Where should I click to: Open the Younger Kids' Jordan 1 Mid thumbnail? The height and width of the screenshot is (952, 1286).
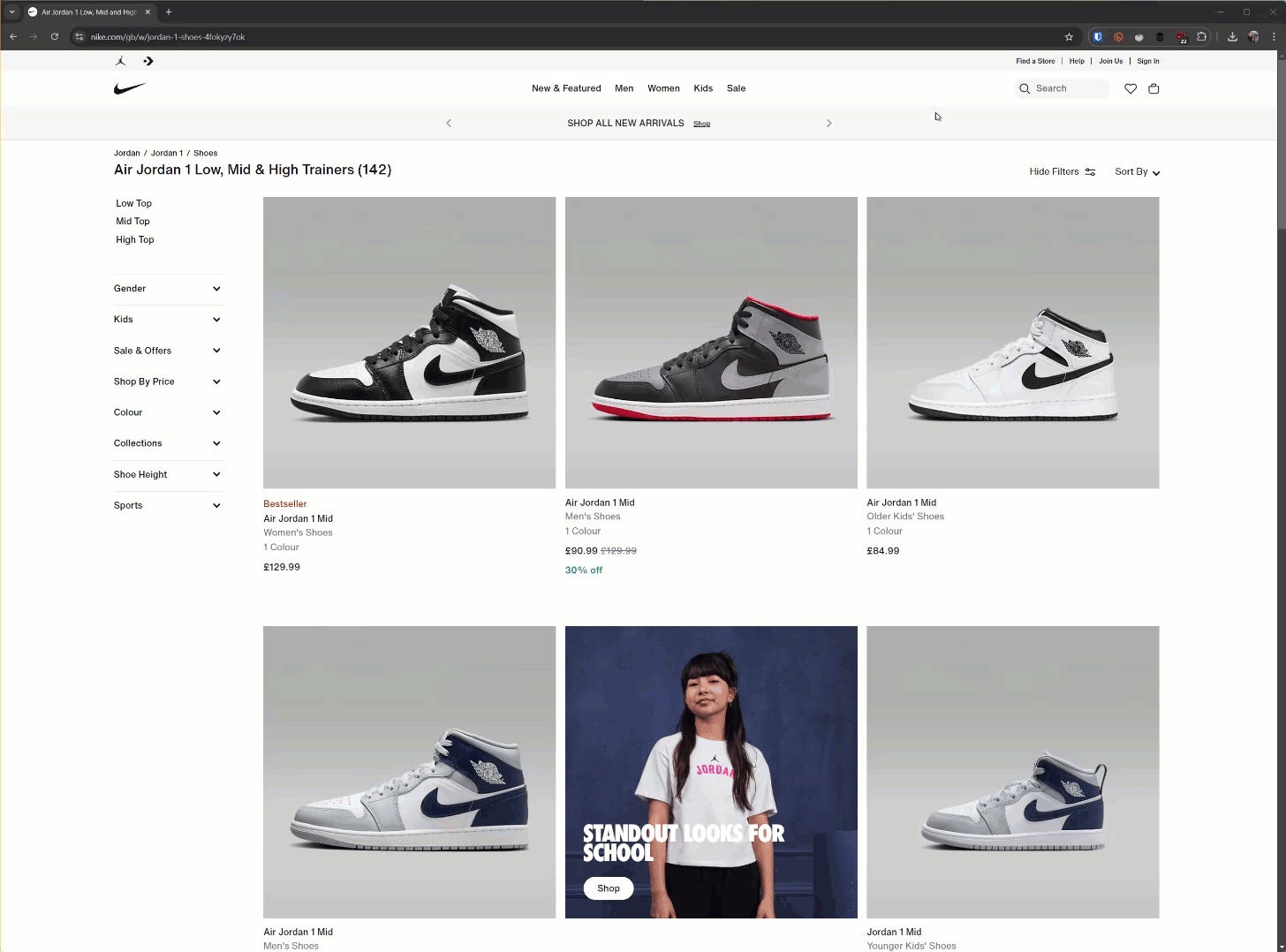(1012, 772)
